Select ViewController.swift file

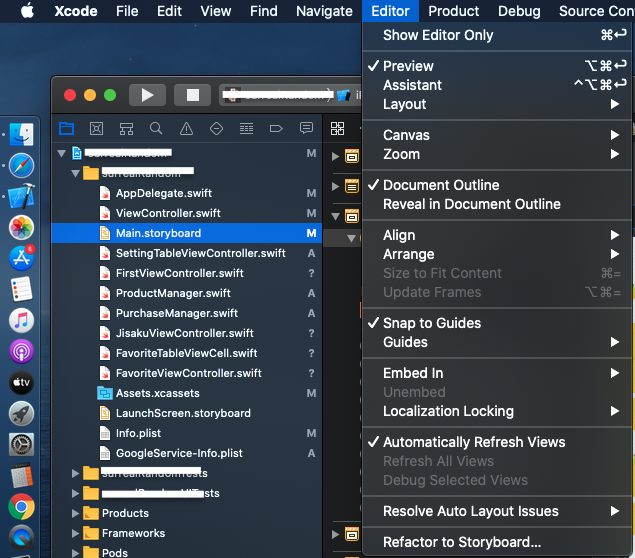[187, 213]
